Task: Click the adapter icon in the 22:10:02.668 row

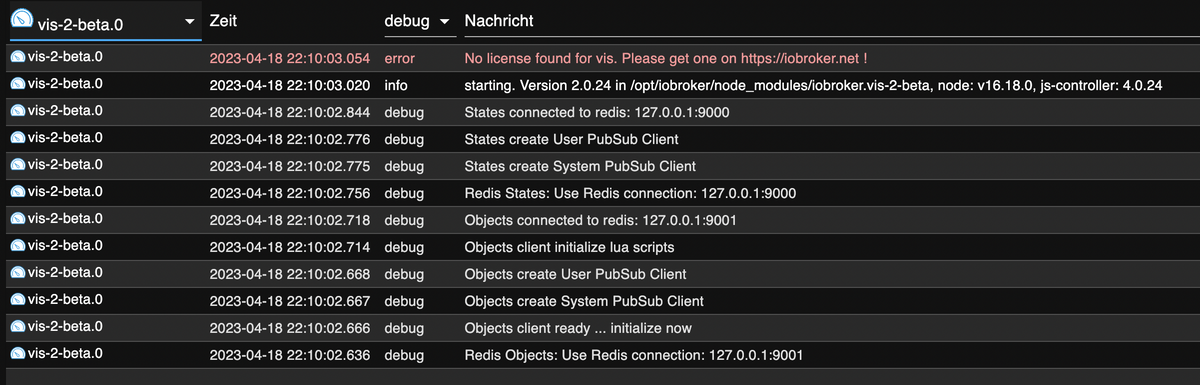Action: 17,273
